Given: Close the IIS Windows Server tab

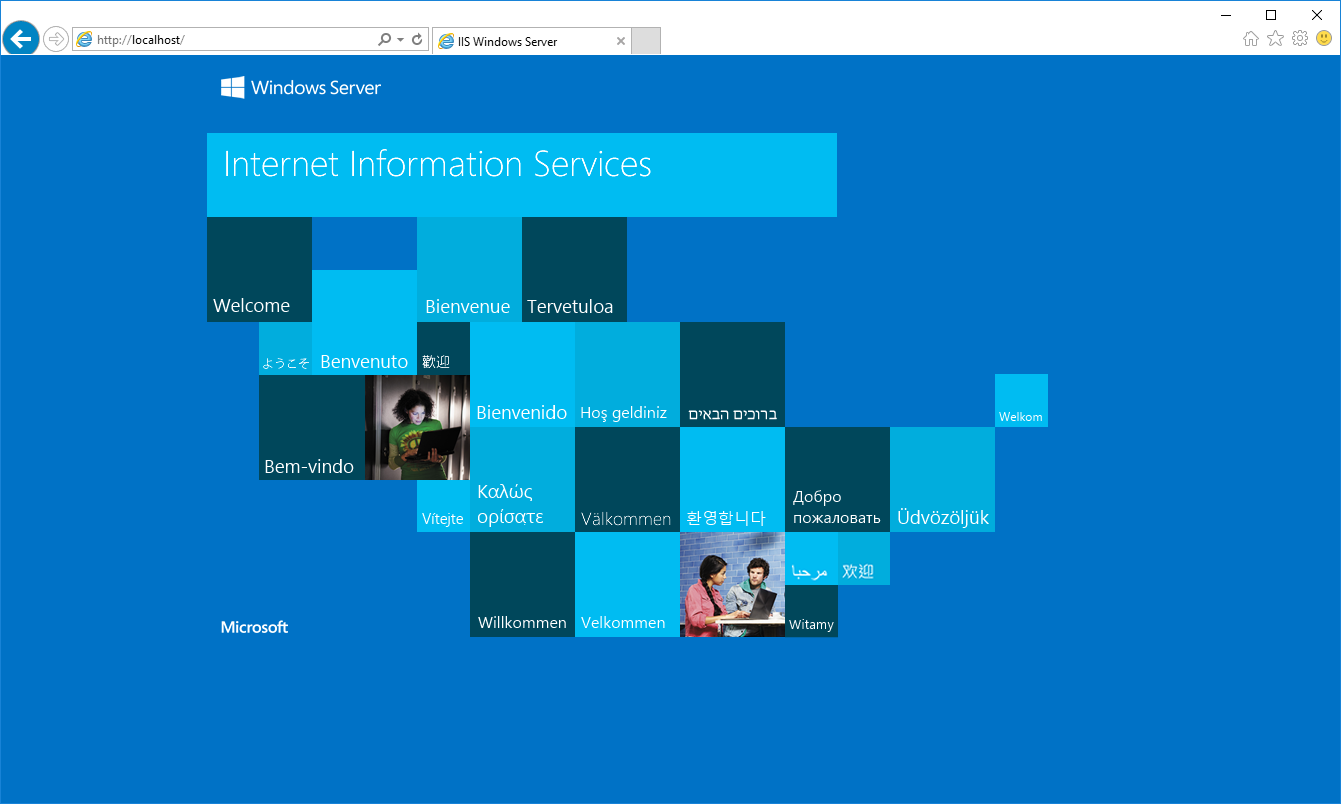Looking at the screenshot, I should tap(620, 41).
